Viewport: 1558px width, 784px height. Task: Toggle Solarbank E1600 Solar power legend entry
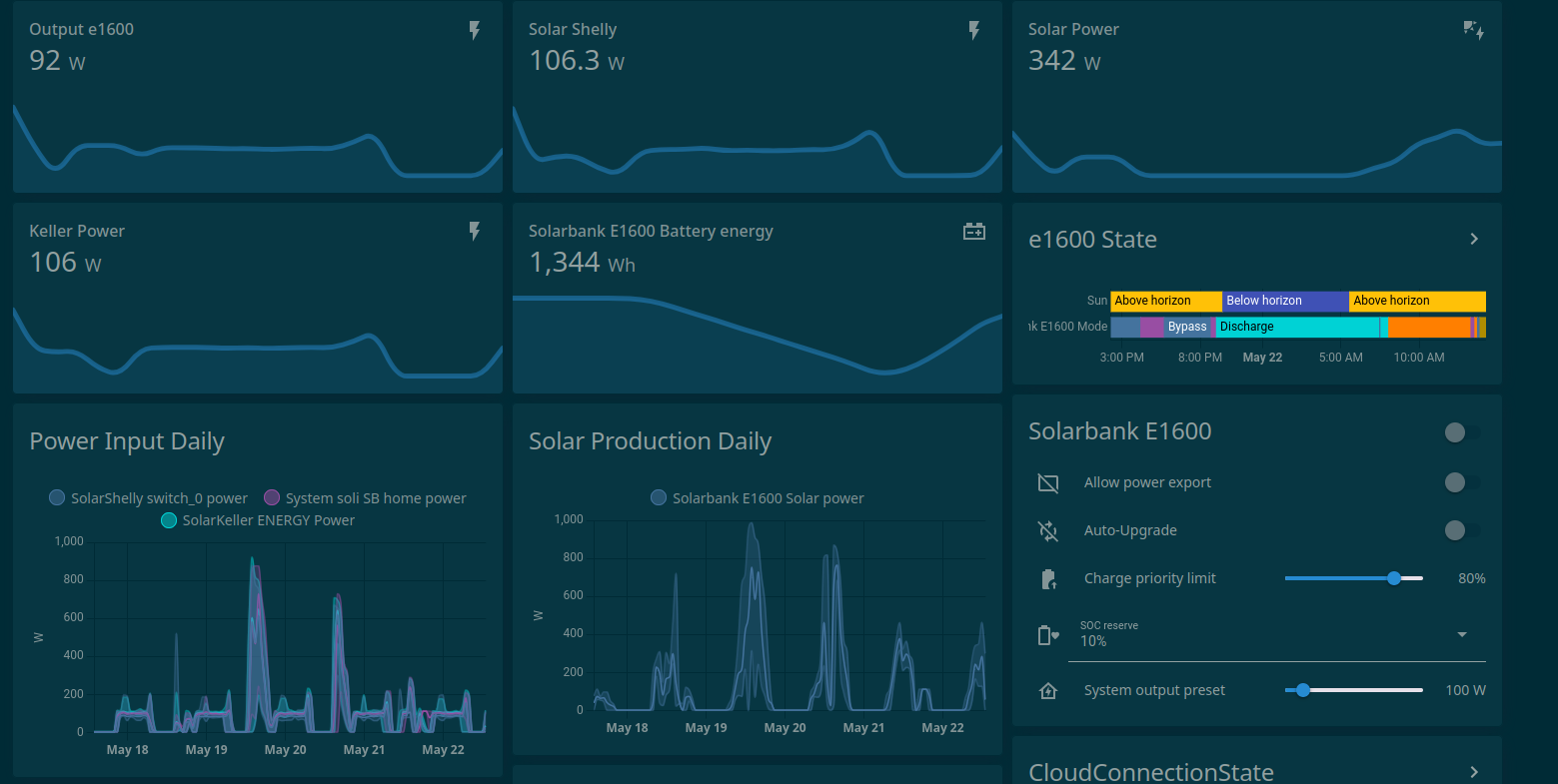[x=757, y=498]
